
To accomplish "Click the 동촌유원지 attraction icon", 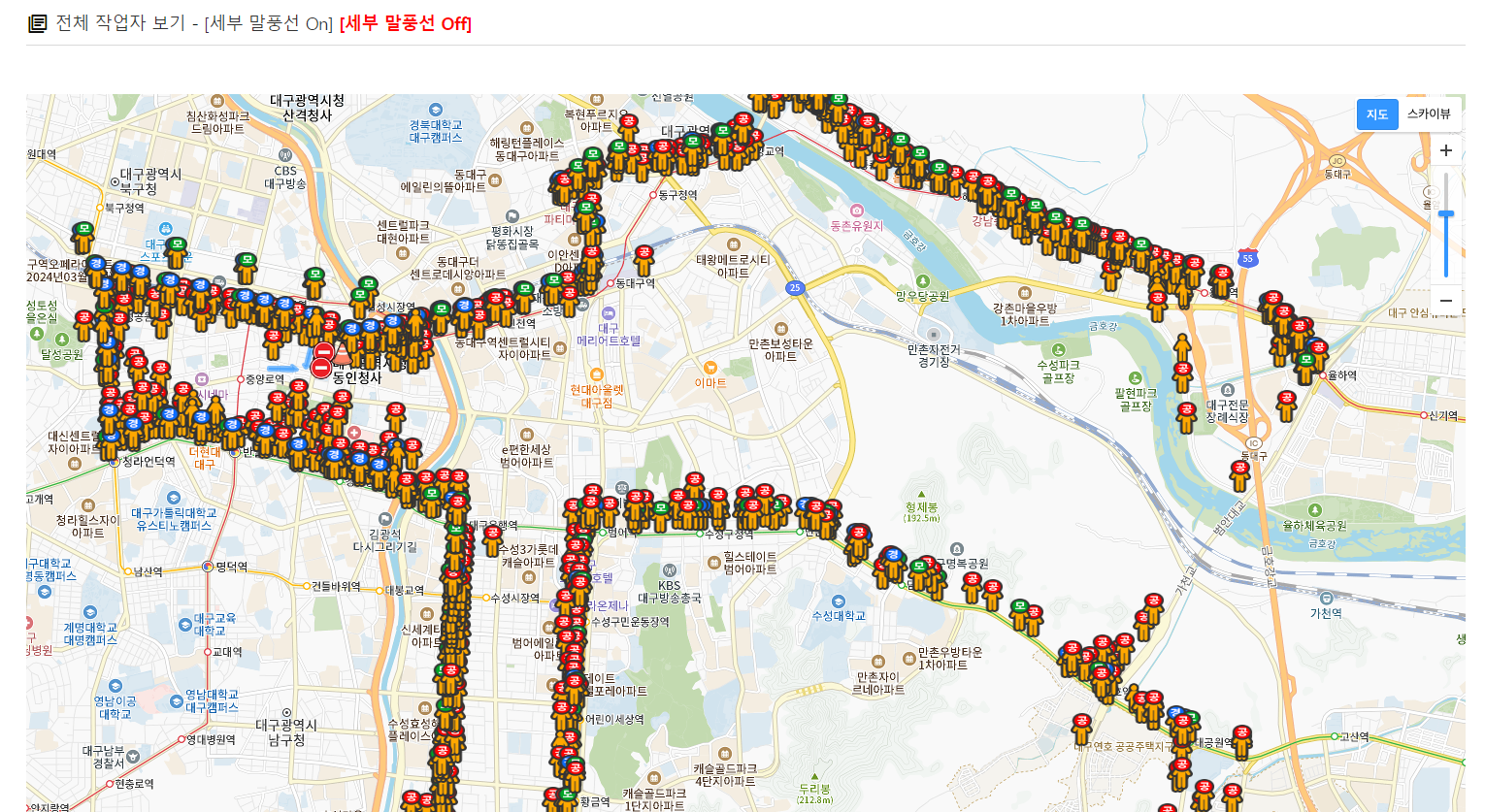I will 857,211.
